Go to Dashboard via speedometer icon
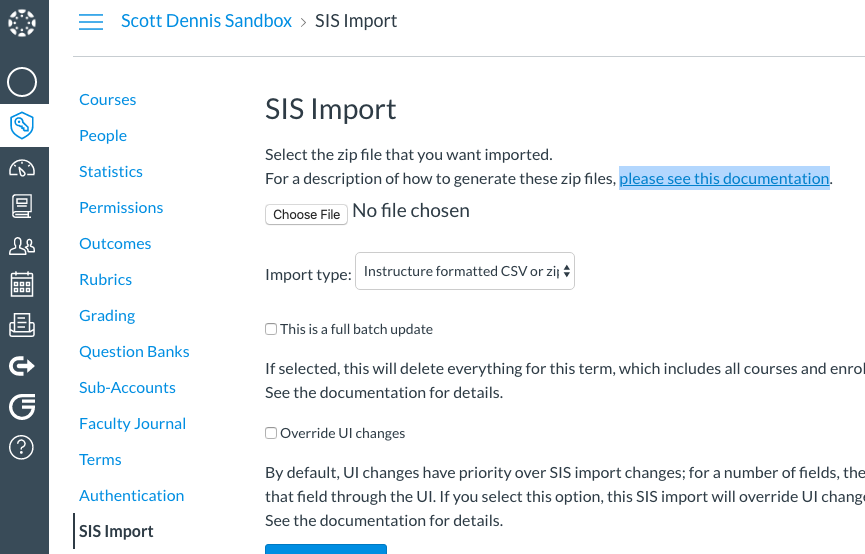Image resolution: width=865 pixels, height=554 pixels. tap(22, 168)
